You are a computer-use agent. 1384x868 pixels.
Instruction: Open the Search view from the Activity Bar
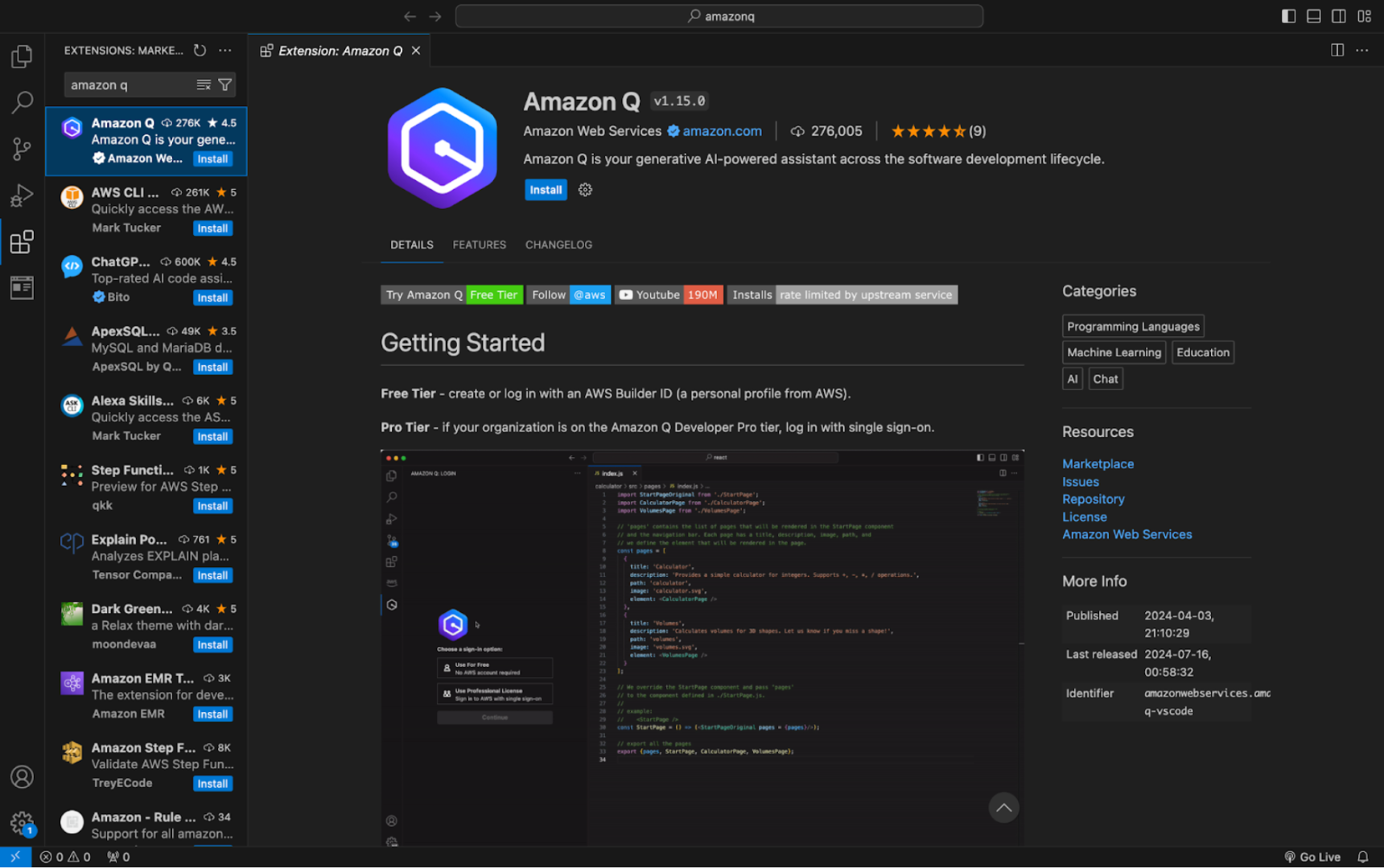(22, 102)
